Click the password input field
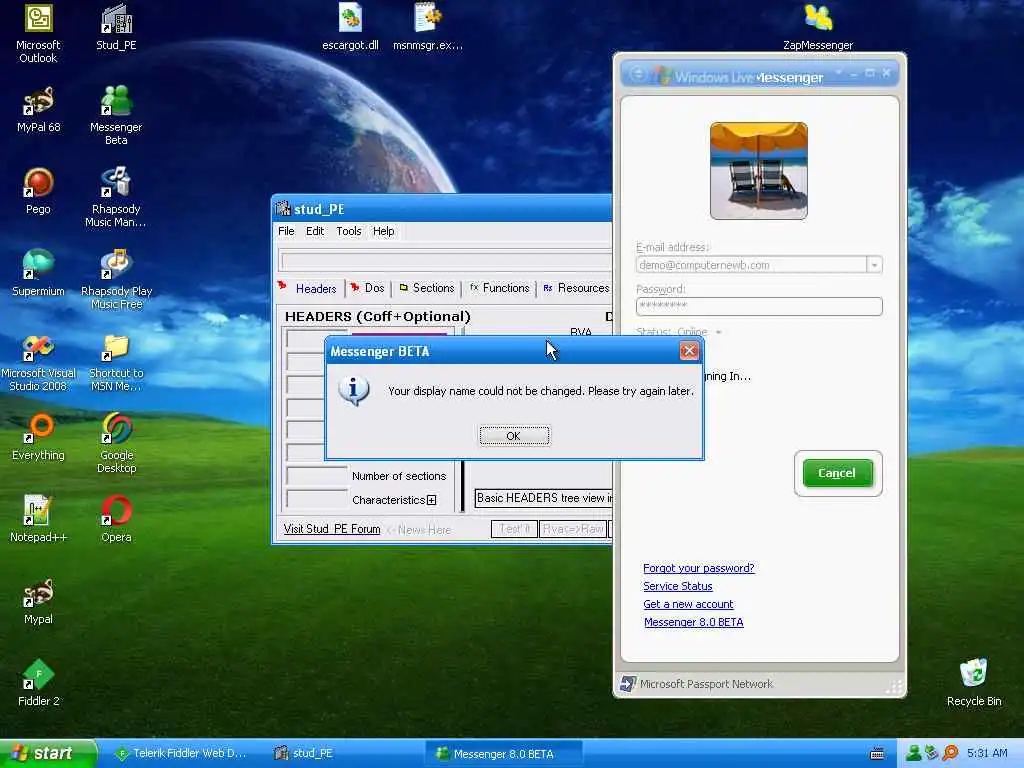This screenshot has height=768, width=1024. click(759, 306)
